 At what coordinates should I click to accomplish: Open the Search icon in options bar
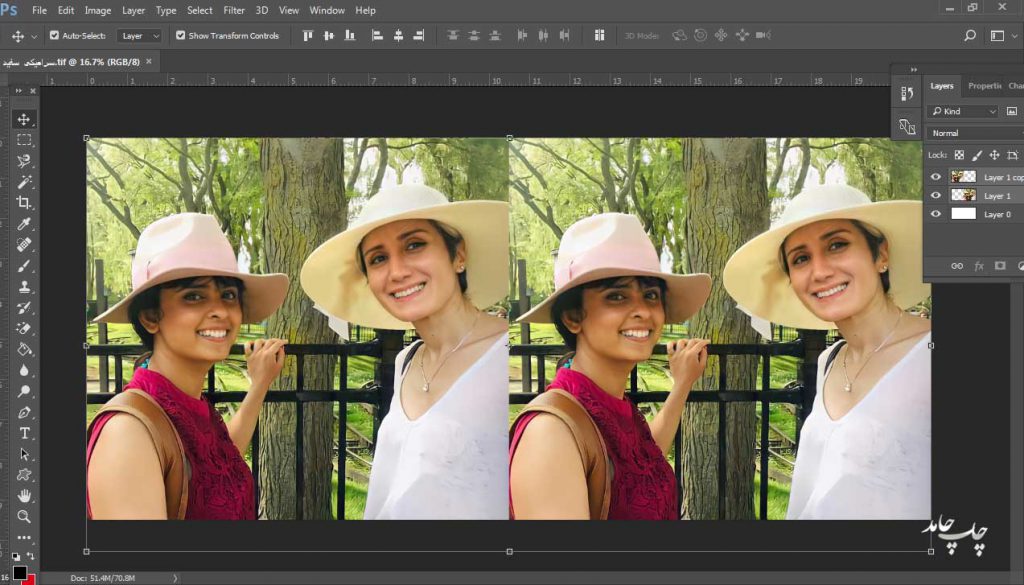point(970,36)
